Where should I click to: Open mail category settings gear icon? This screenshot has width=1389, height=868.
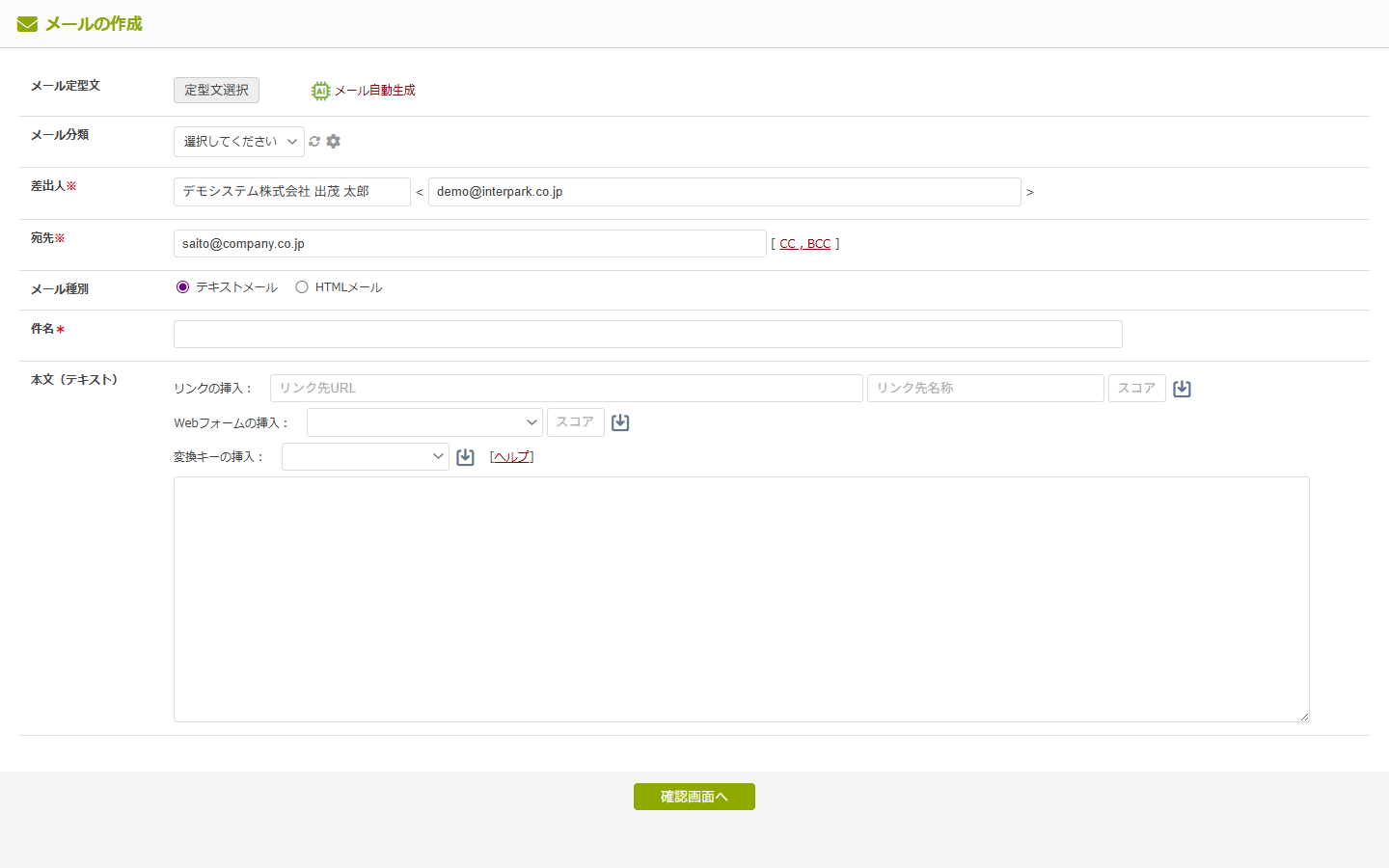334,142
